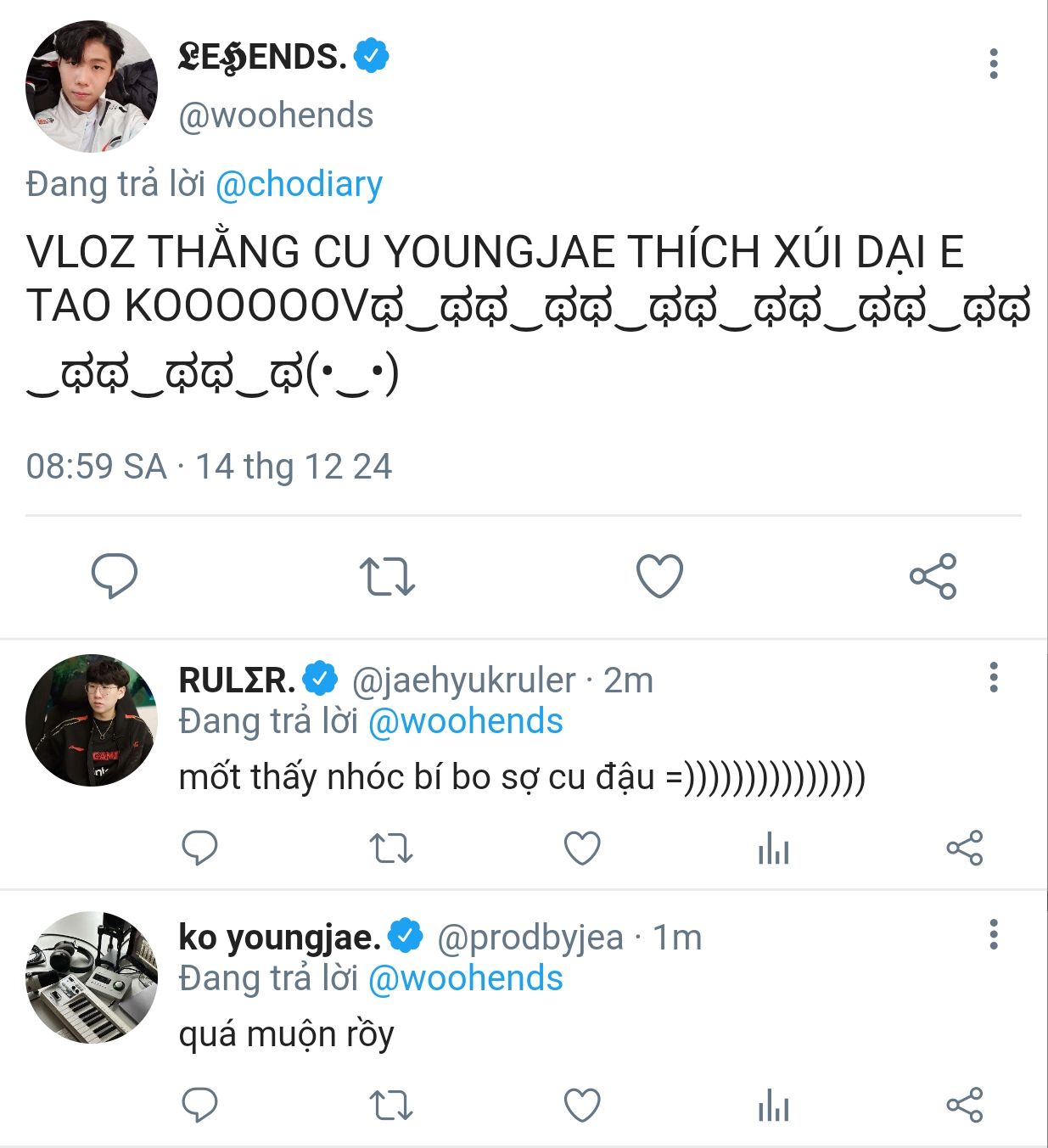Open the @chodiary mention link
The image size is (1048, 1148).
coord(299,184)
